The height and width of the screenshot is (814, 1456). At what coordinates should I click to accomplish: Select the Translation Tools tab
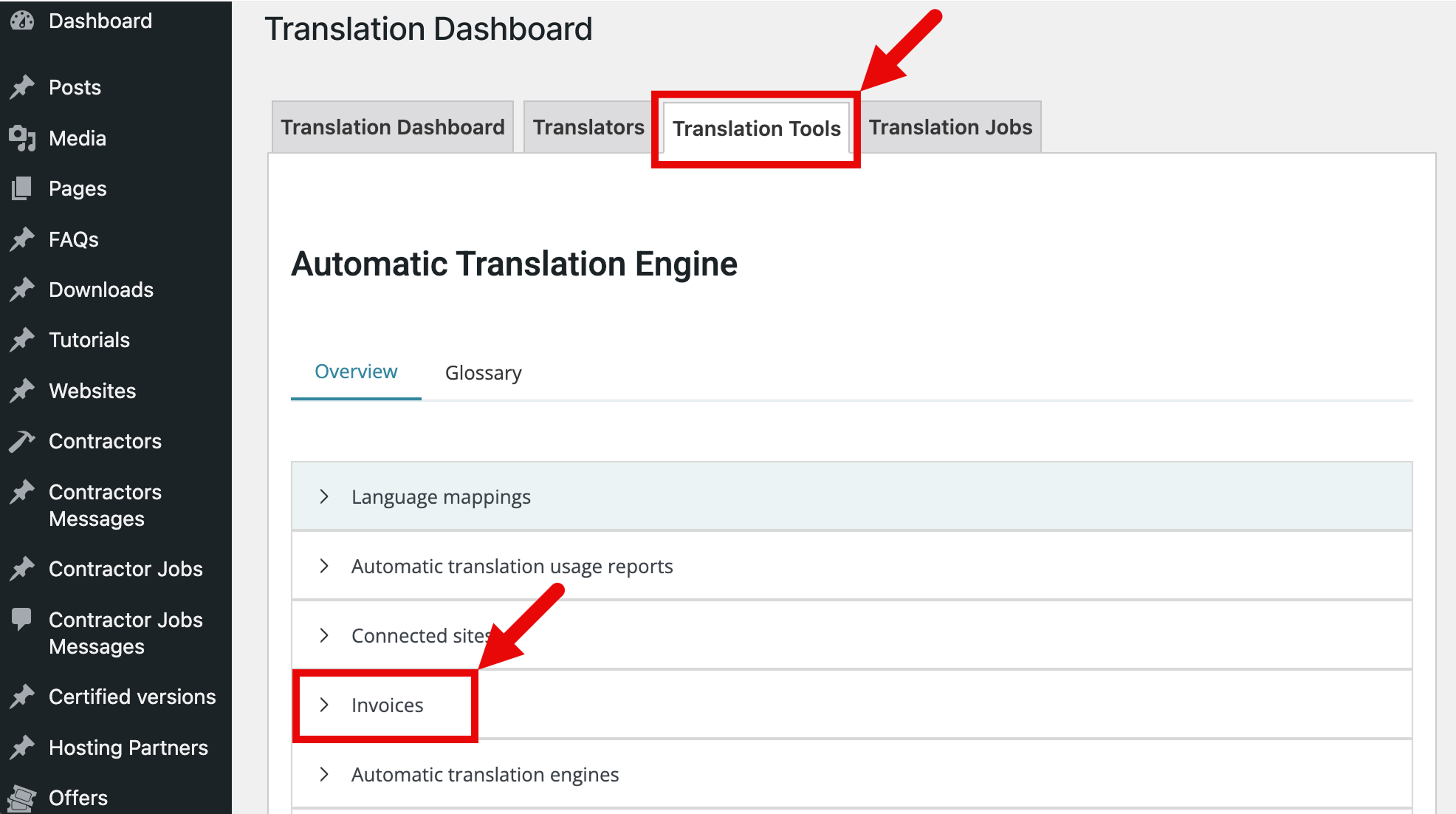tap(757, 129)
